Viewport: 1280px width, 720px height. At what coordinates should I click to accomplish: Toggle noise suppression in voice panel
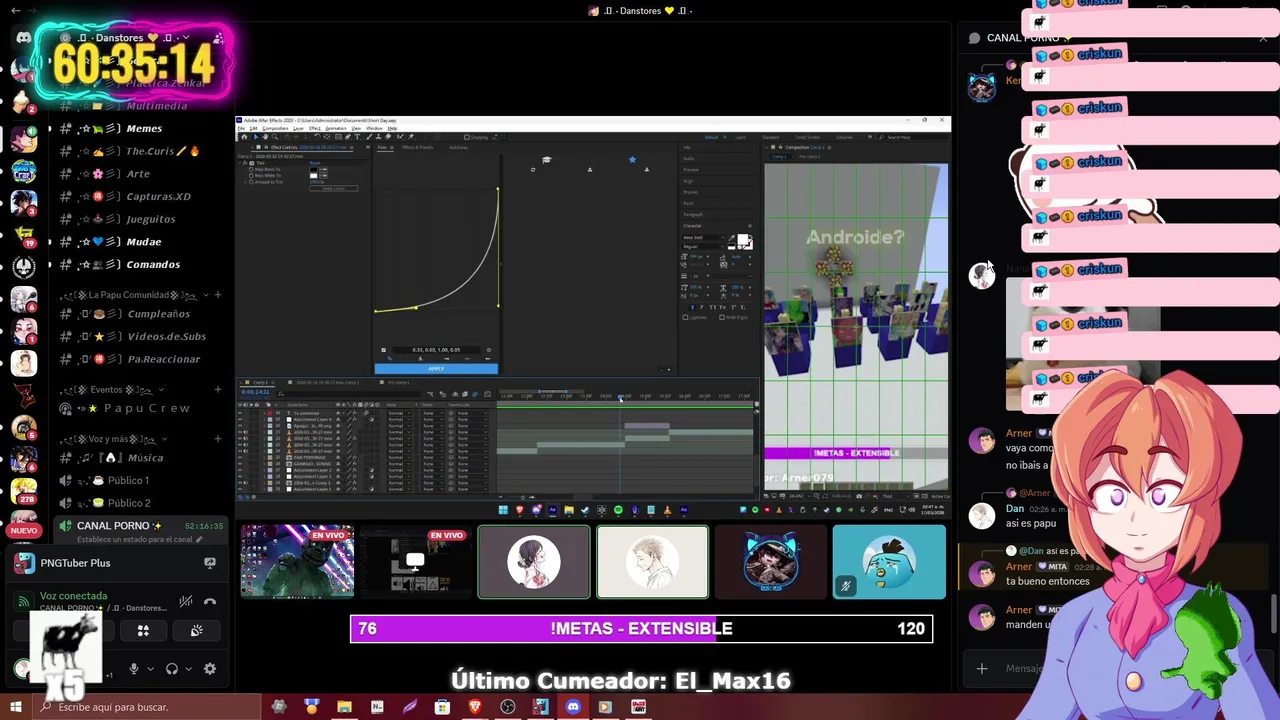pyautogui.click(x=186, y=601)
